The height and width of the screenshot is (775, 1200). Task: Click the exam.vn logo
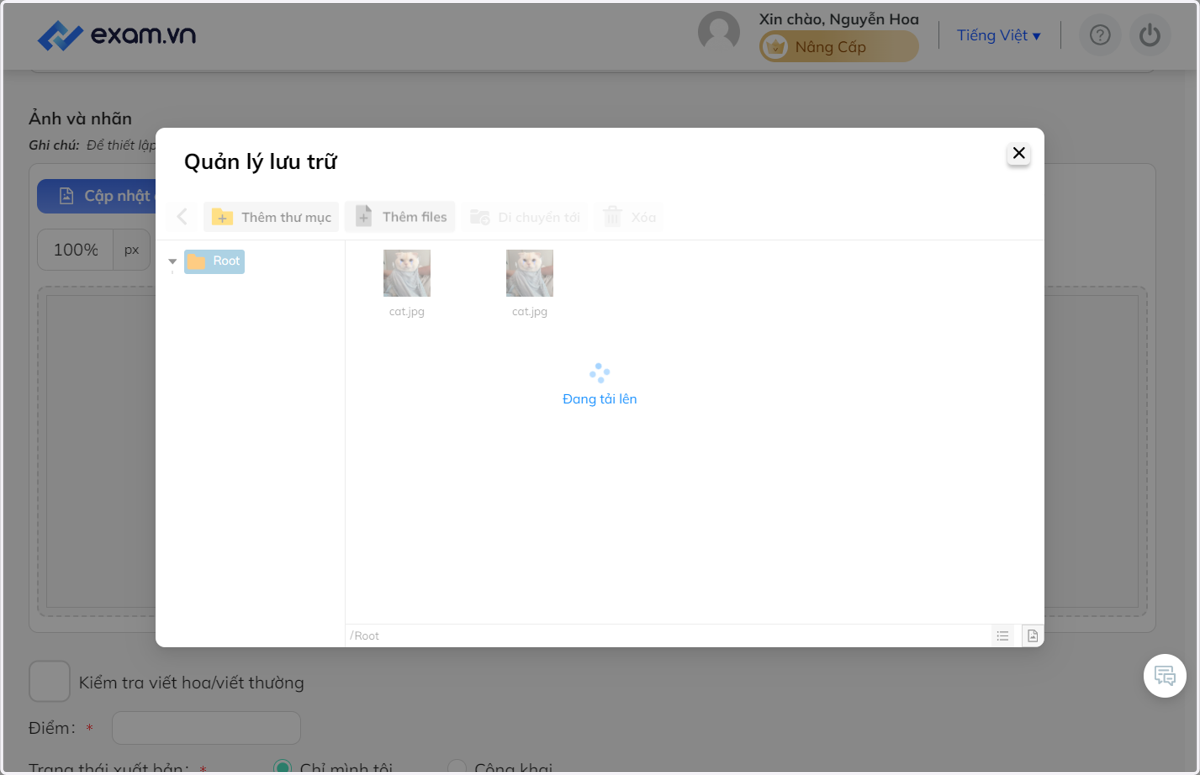[x=117, y=36]
